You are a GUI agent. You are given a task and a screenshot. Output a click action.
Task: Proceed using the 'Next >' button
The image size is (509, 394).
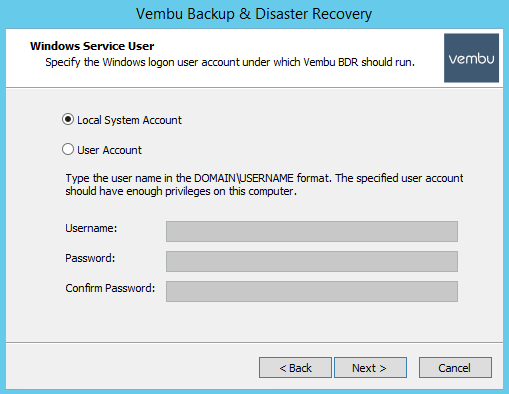pos(370,368)
